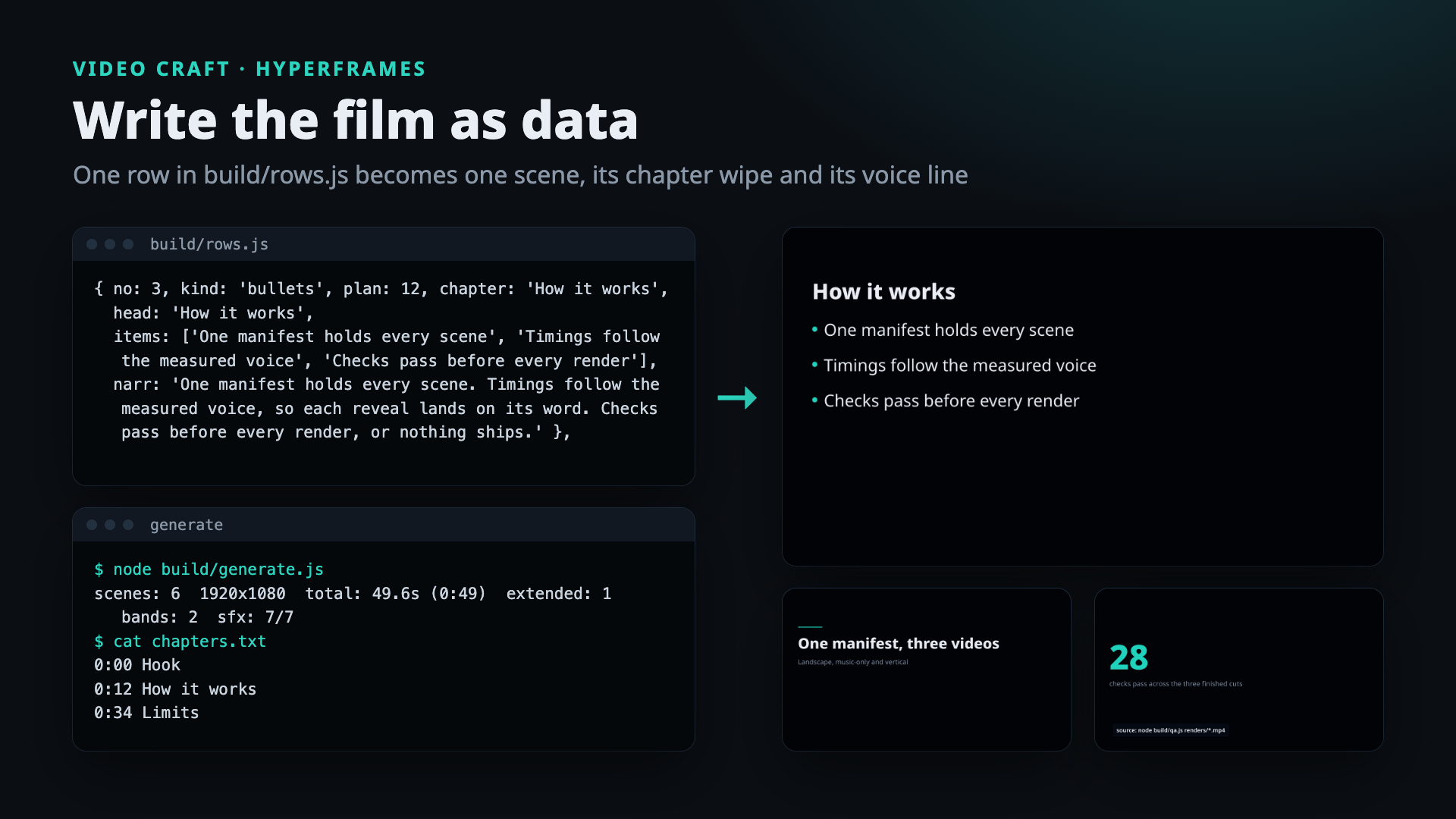Image resolution: width=1456 pixels, height=819 pixels.
Task: Click the command '$ node build/generate.js'
Action: (x=209, y=570)
